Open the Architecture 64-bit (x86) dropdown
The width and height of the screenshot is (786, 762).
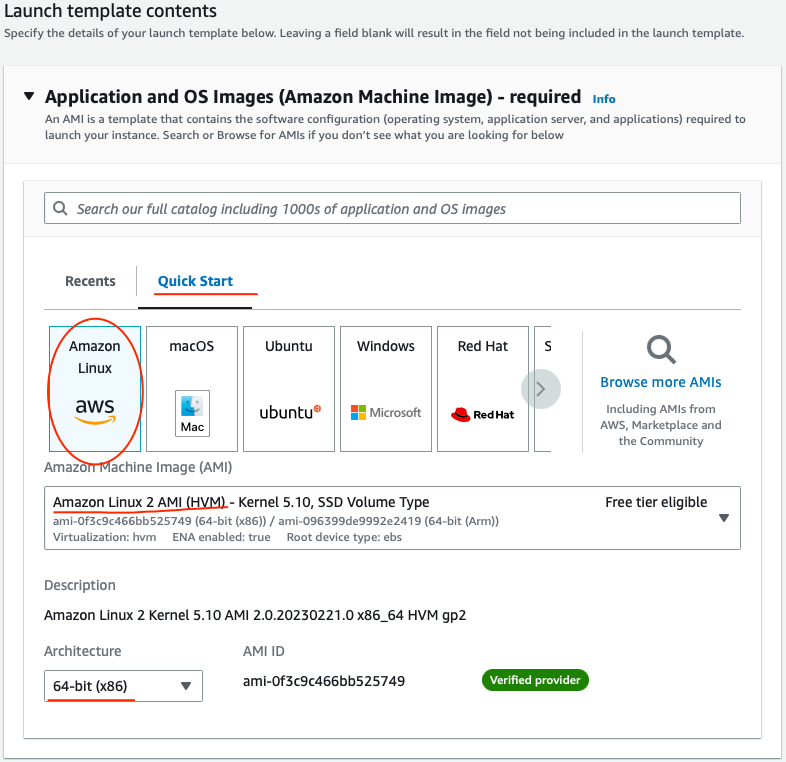[123, 686]
